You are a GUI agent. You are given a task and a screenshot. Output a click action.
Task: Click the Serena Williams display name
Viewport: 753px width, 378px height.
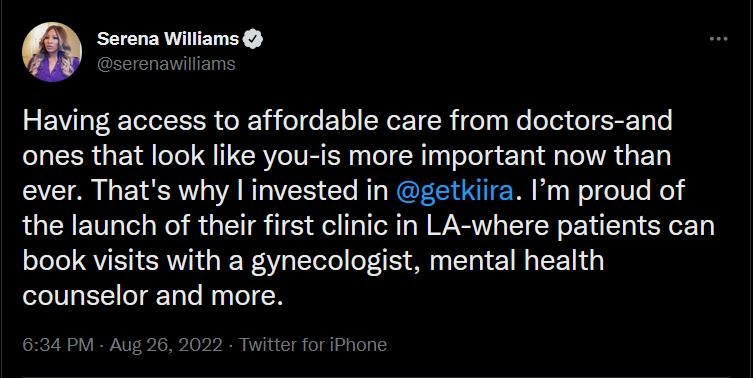168,39
